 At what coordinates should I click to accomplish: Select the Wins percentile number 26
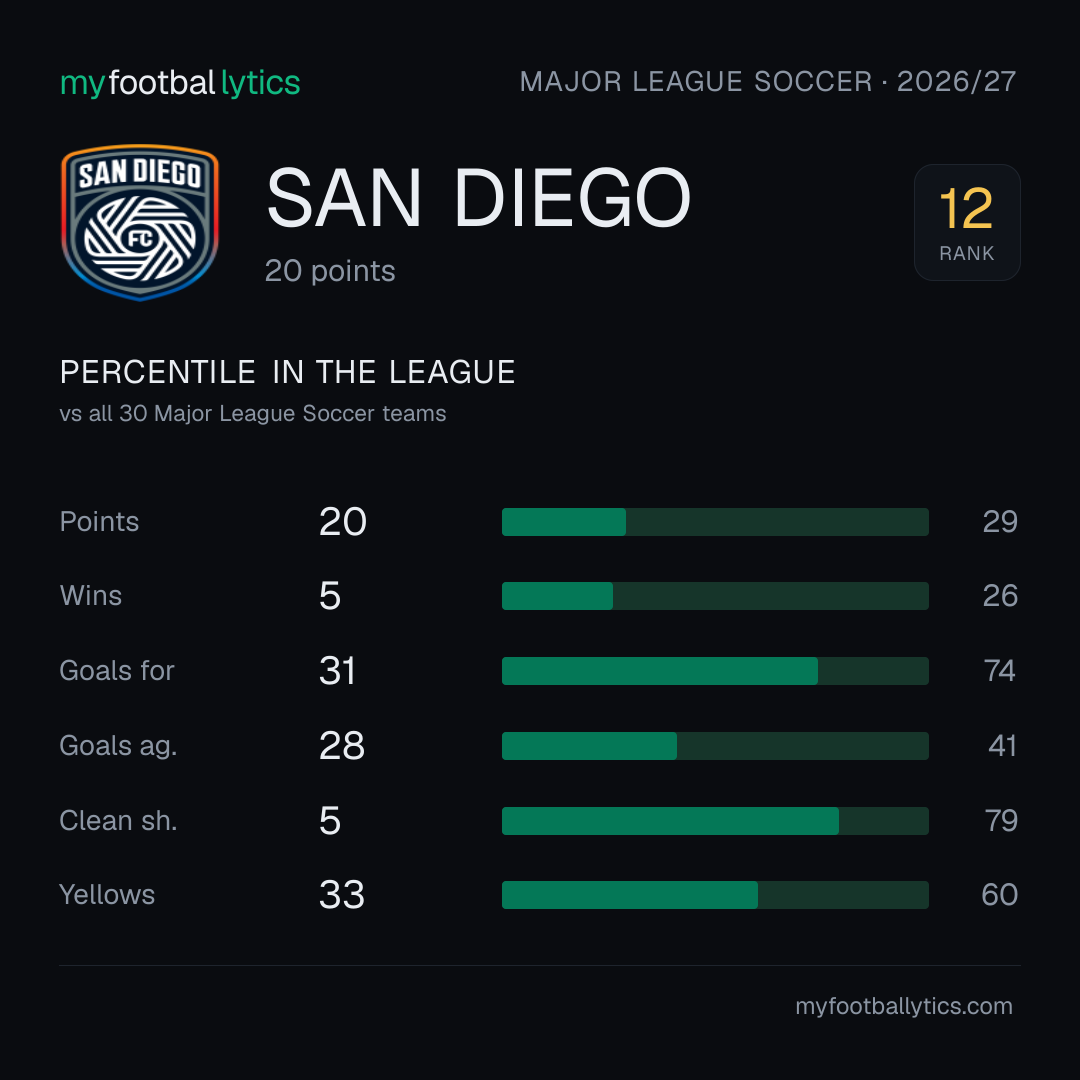(x=1000, y=596)
